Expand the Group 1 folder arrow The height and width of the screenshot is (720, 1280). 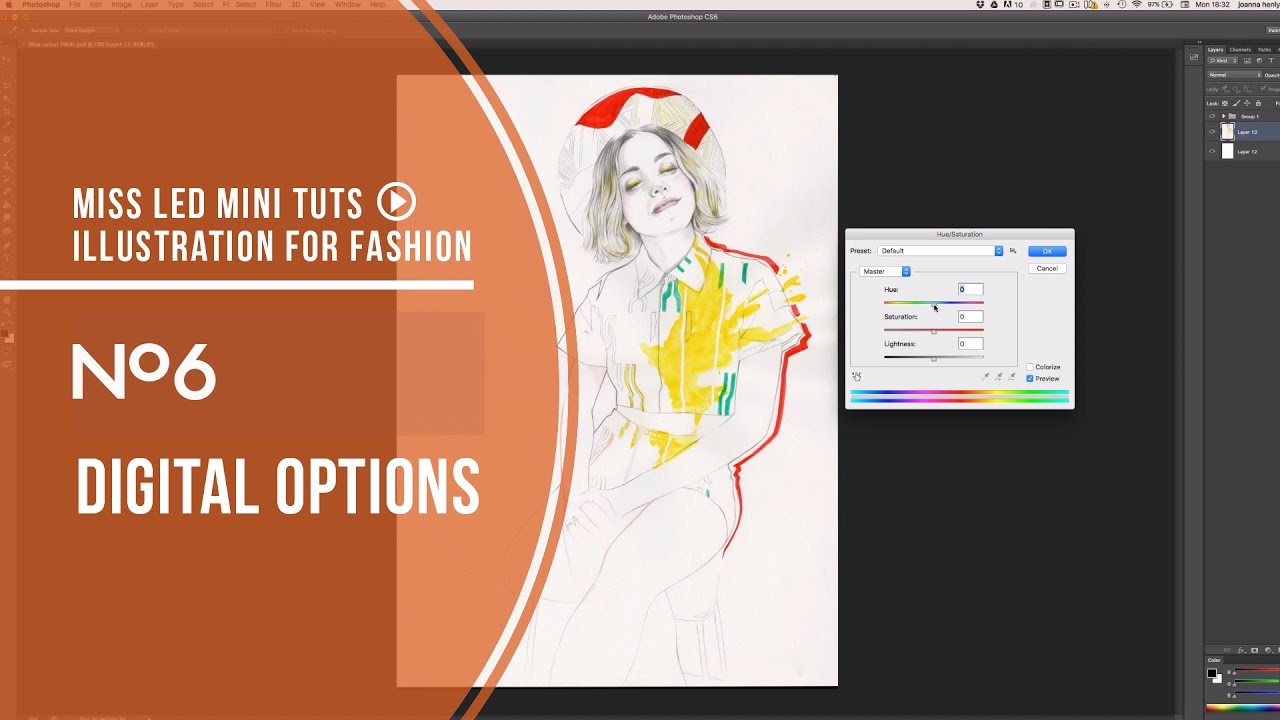[x=1223, y=116]
